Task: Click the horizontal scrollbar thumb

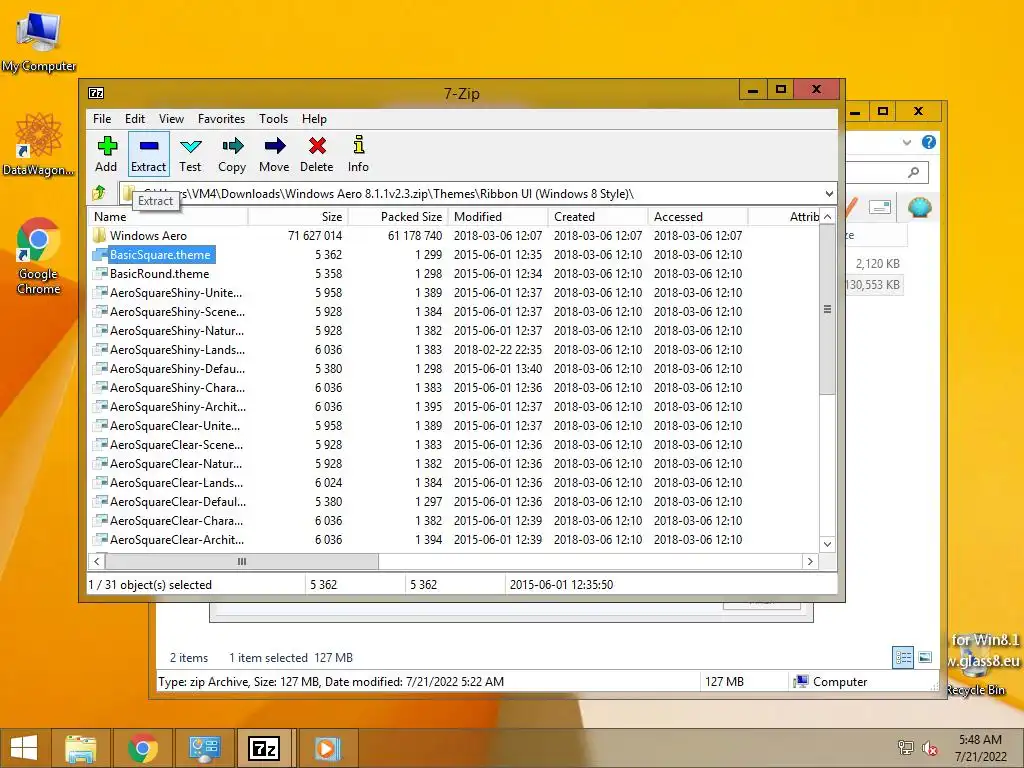Action: pyautogui.click(x=242, y=562)
